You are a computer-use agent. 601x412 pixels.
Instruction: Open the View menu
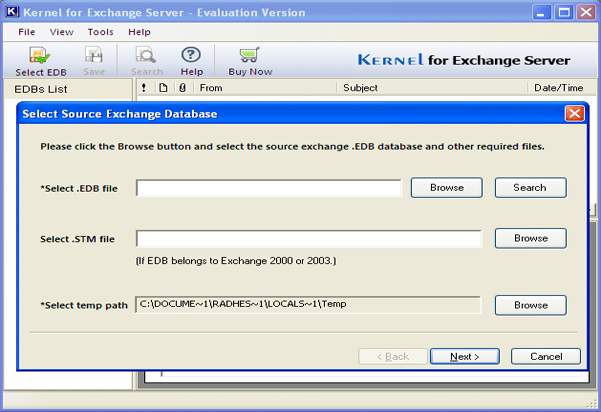61,32
